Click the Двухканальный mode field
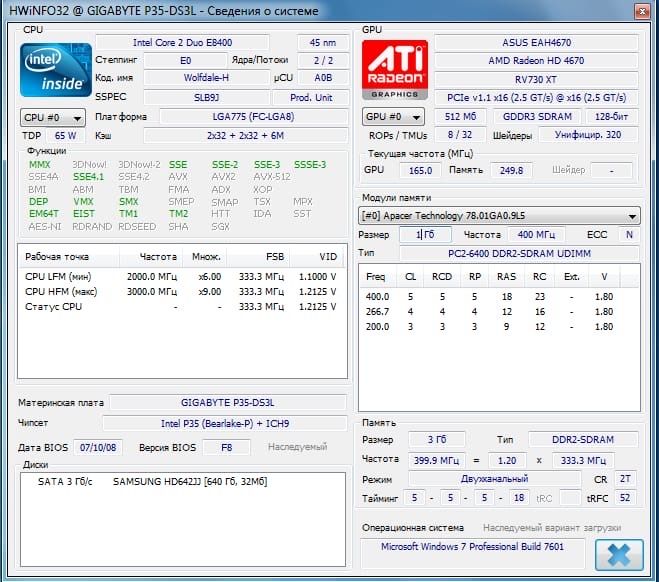659x582 pixels. coord(494,479)
